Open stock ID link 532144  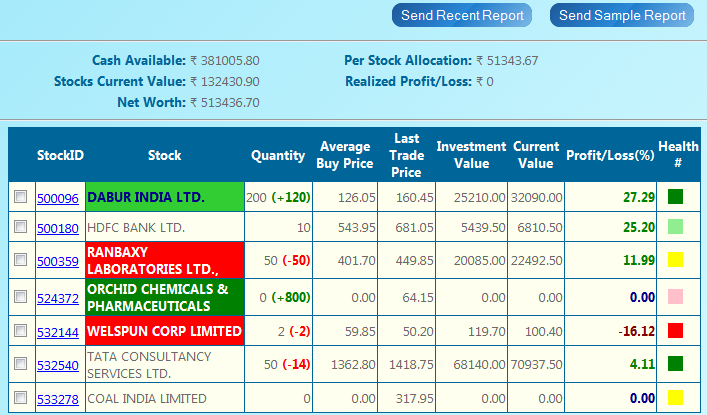[58, 332]
